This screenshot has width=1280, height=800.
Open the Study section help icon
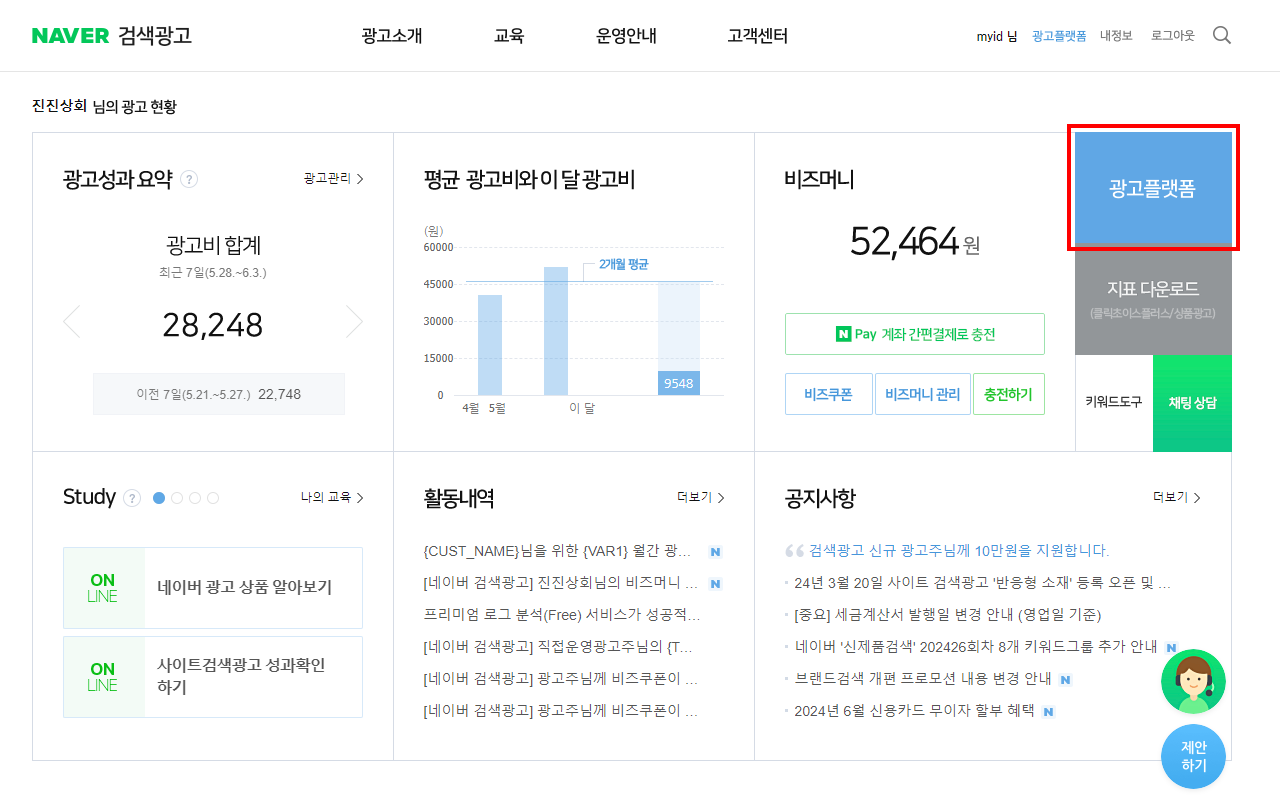131,497
